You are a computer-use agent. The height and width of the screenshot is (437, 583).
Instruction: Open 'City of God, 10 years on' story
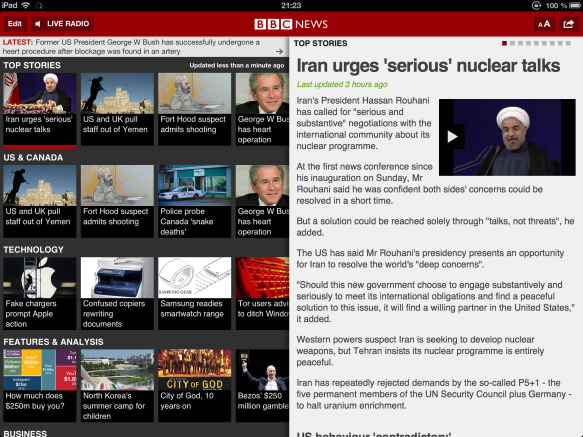pyautogui.click(x=194, y=386)
